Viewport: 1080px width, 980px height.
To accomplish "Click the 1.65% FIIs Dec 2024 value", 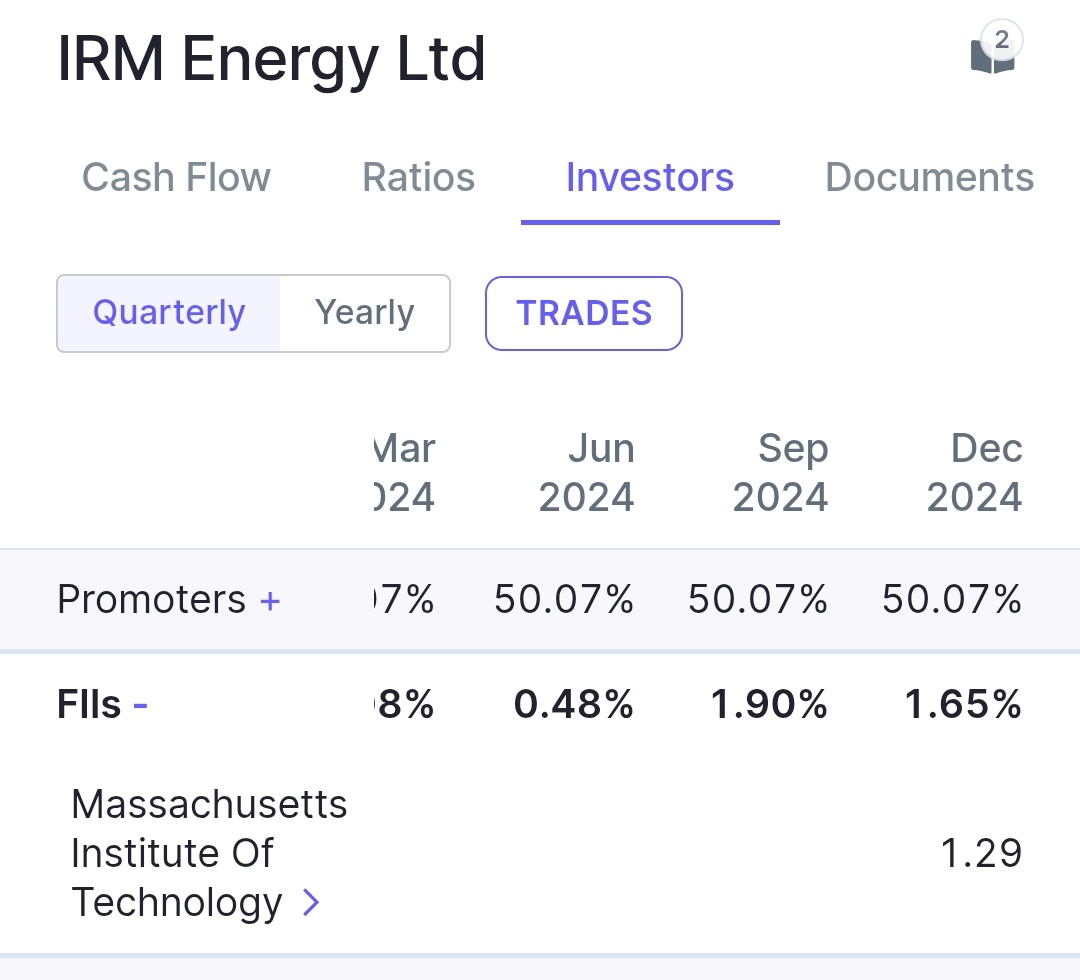I will 963,706.
